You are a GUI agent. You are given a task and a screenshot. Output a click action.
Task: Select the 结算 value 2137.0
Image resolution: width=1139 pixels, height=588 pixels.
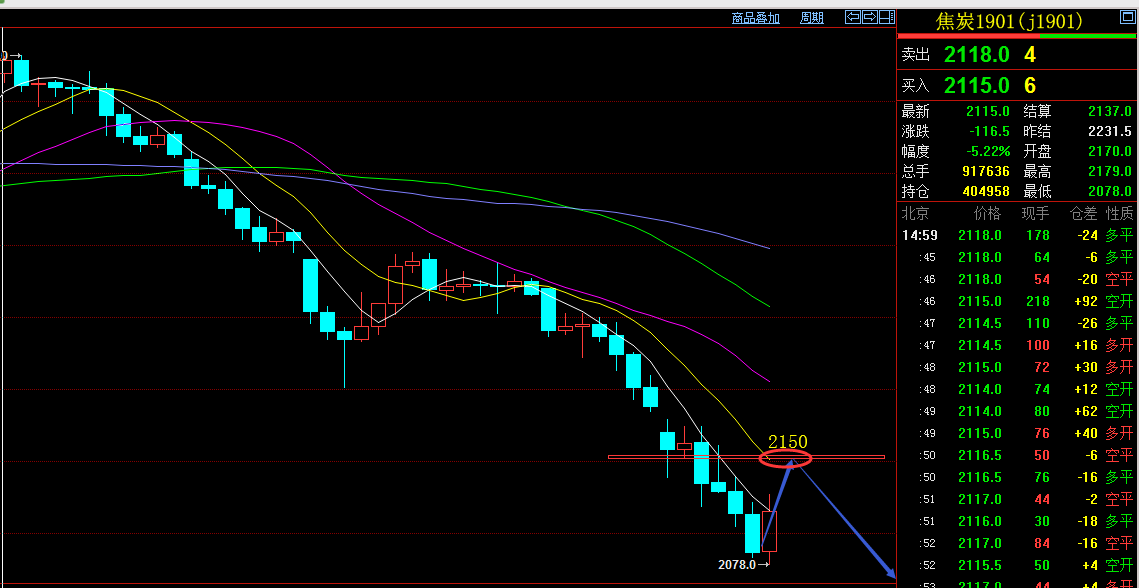click(1110, 112)
